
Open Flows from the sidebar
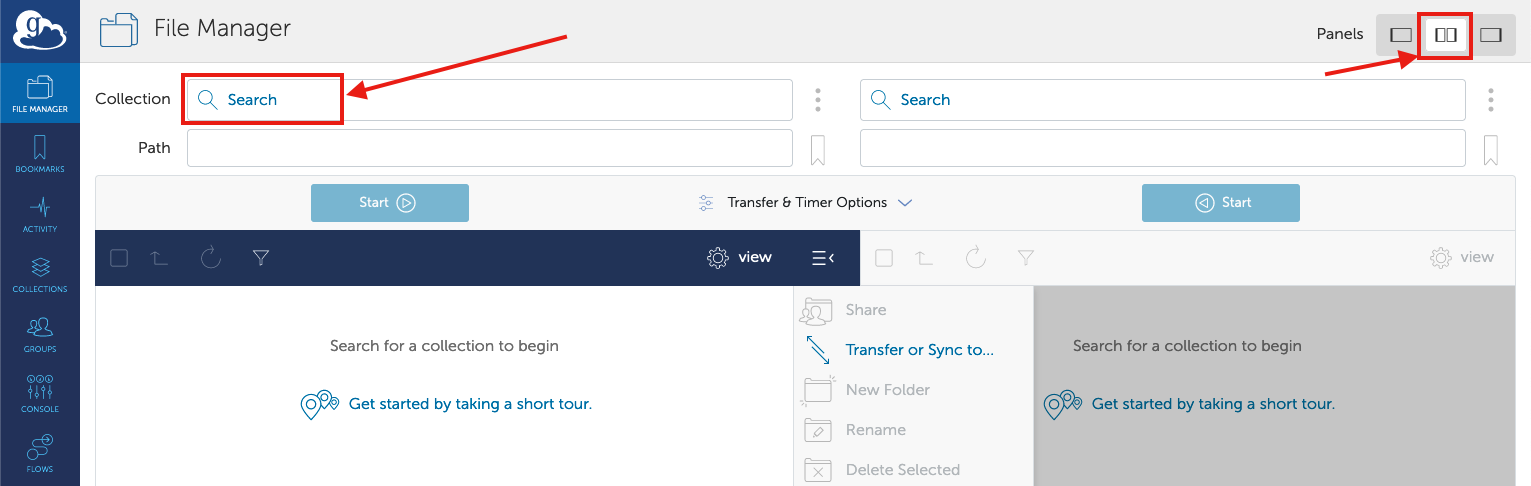(40, 453)
